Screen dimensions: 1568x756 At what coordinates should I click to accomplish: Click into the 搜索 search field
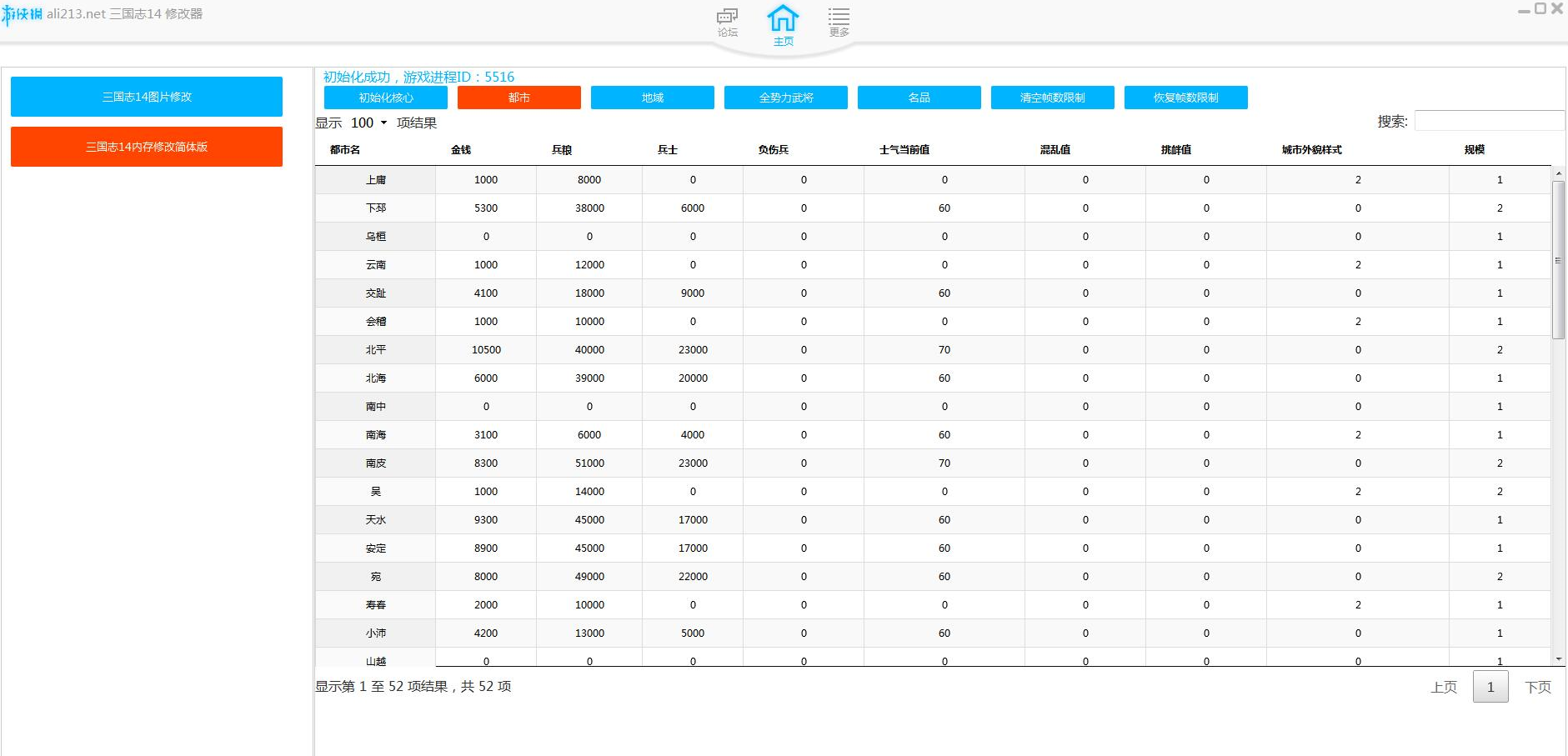1489,122
